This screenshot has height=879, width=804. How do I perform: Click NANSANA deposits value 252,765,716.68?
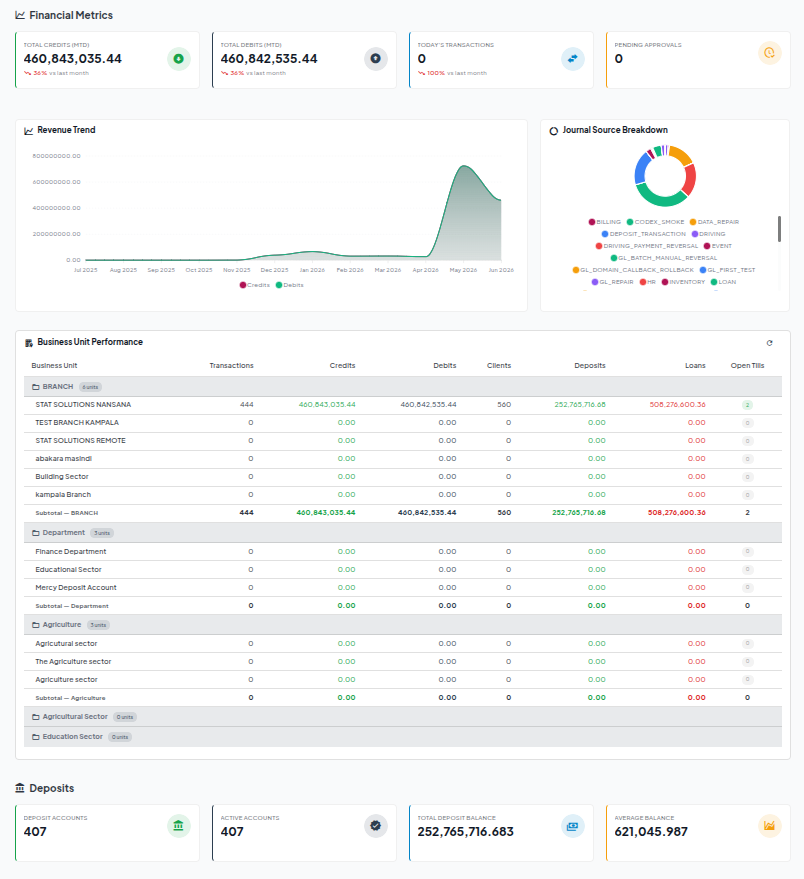click(x=580, y=405)
